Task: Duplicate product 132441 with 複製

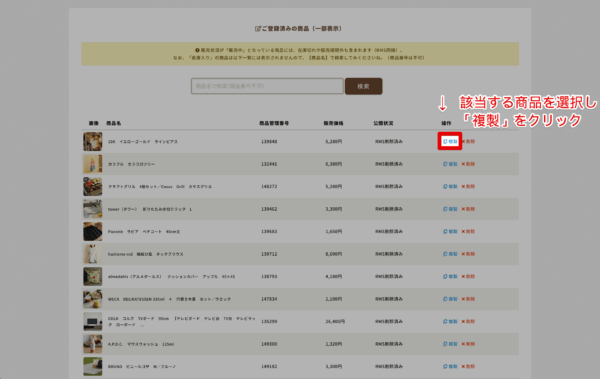Action: pos(450,164)
